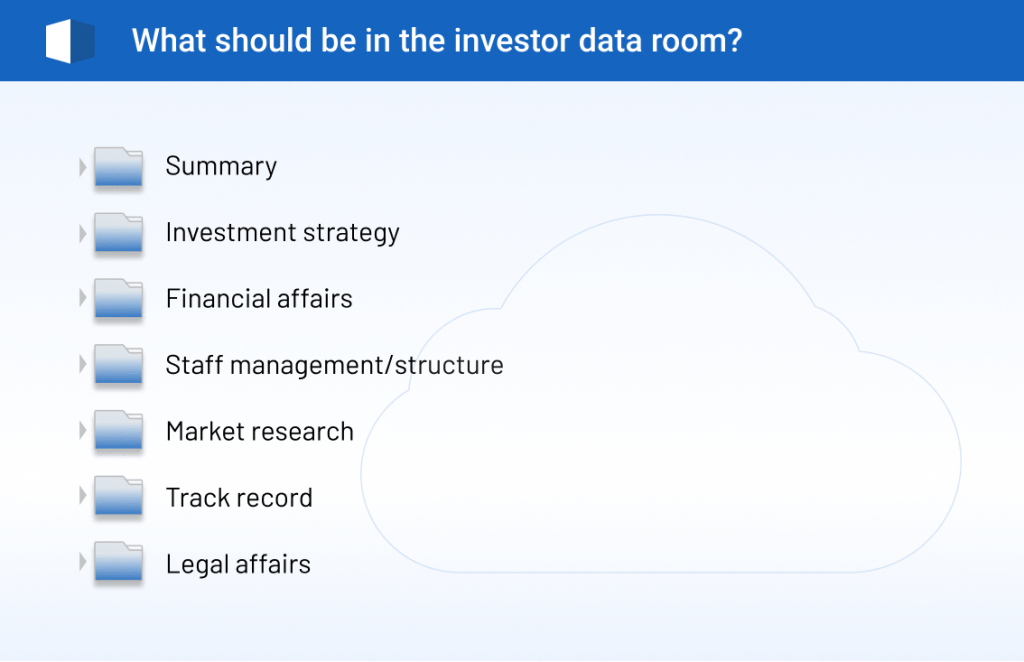Expand the Track record folder arrow

(x=83, y=497)
